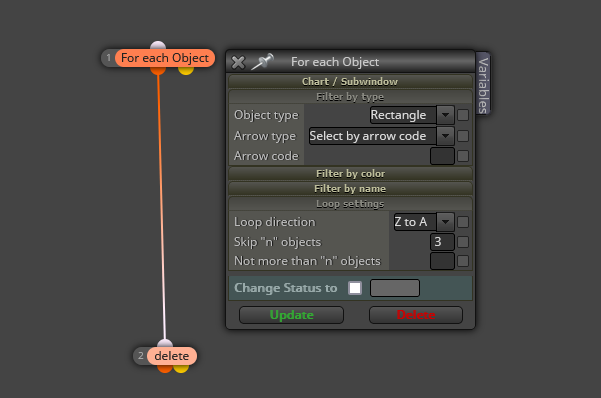Tick the Loop direction row checkbox
601x398 pixels.
click(x=463, y=222)
